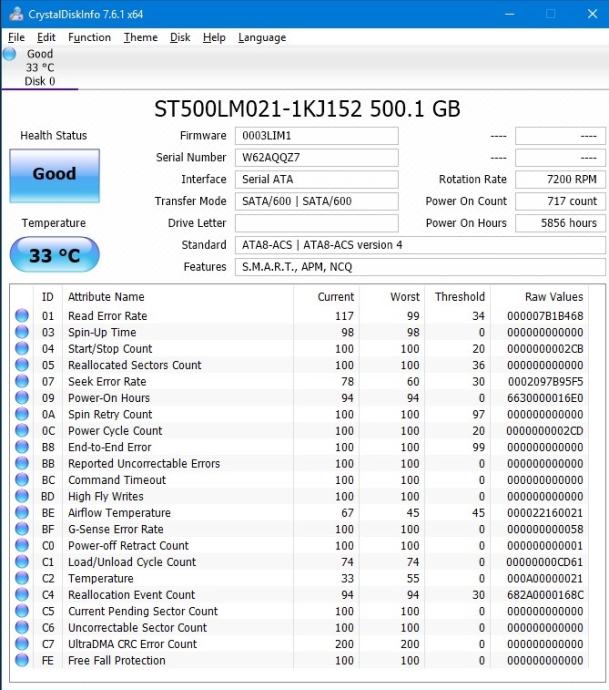Click the Spin-Up Time status orb
The image size is (609, 690).
point(22,332)
